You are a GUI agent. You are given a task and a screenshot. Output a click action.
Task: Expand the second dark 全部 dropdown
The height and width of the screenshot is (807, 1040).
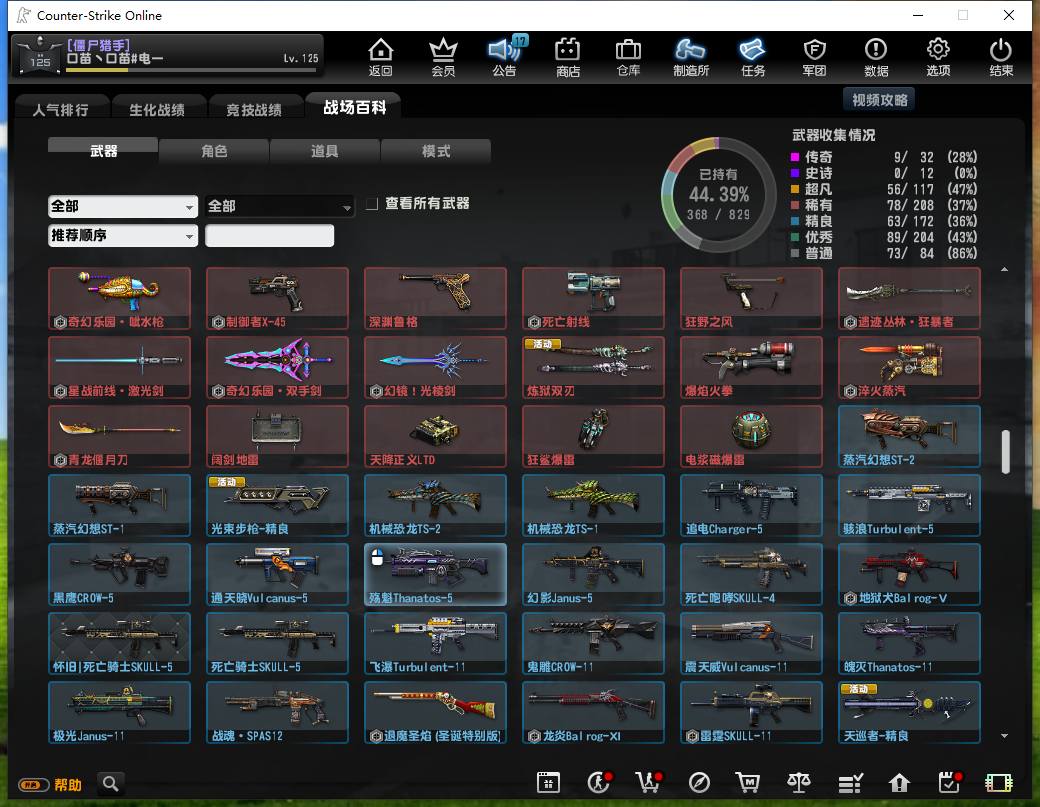[x=279, y=206]
